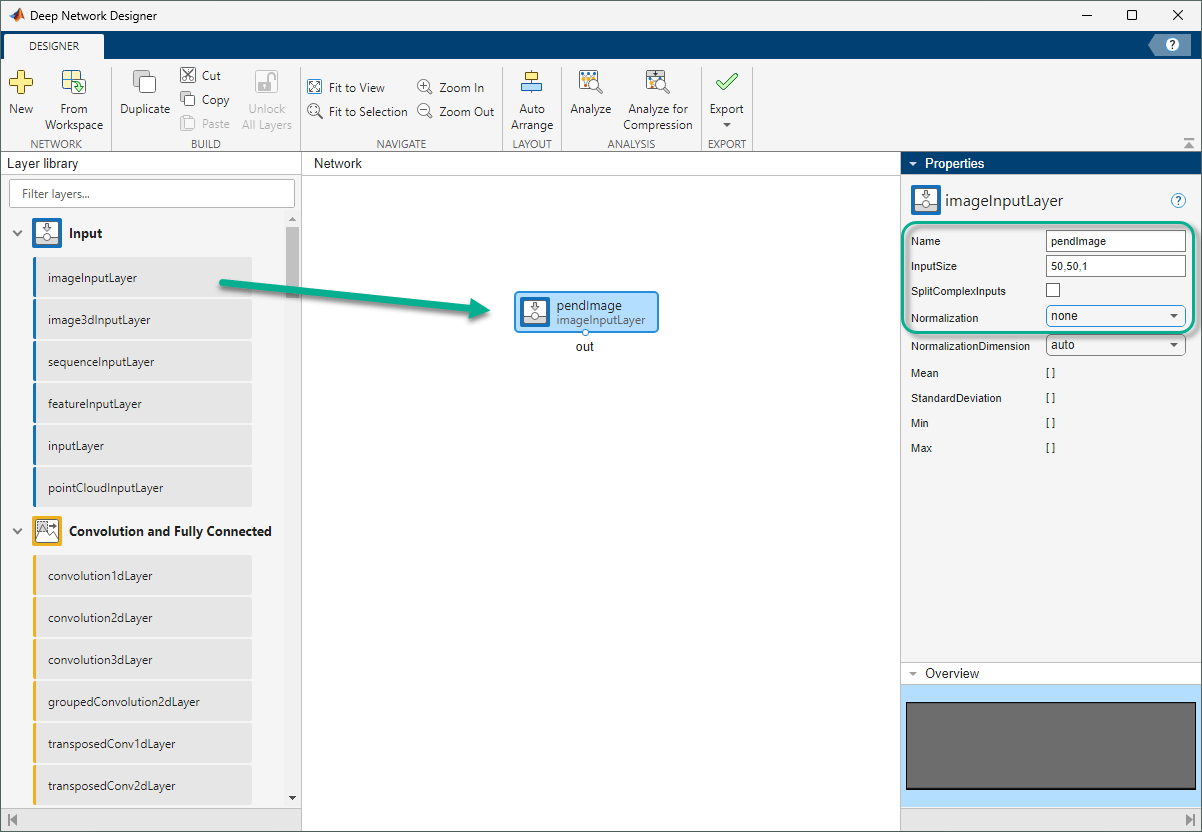Analyze the network
The image size is (1202, 832).
[x=591, y=94]
